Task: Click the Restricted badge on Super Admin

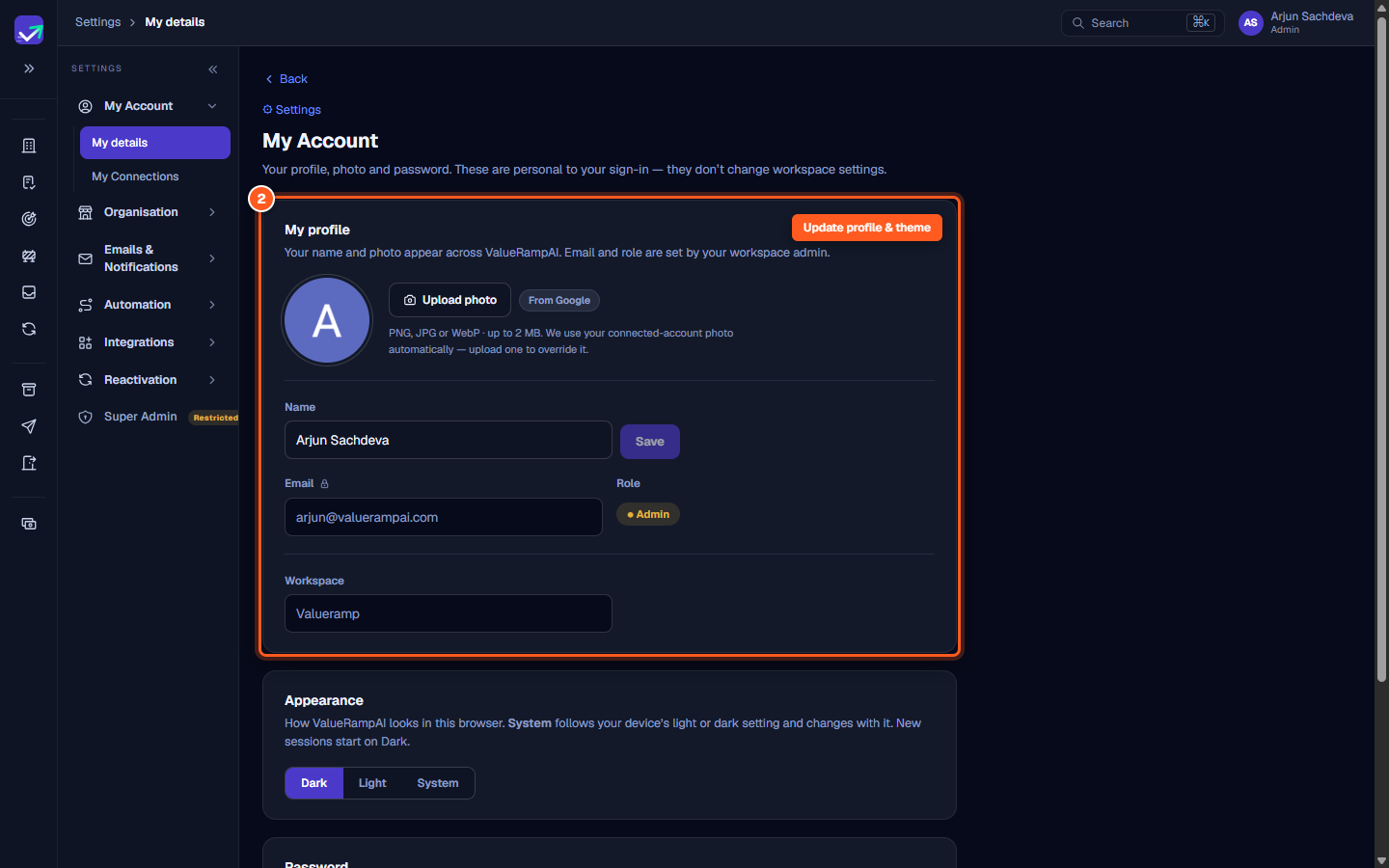Action: (x=215, y=418)
